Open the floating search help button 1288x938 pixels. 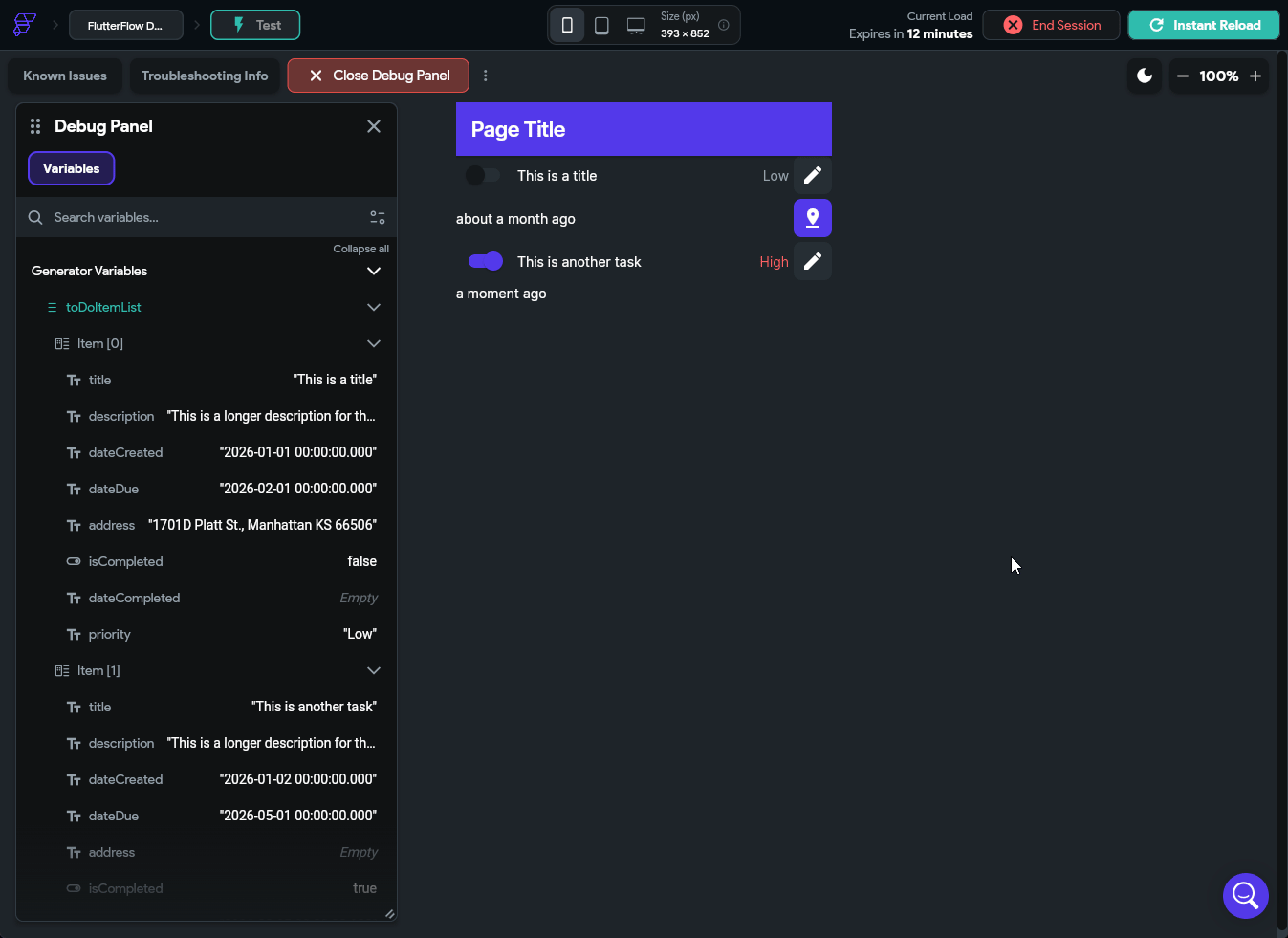(x=1246, y=896)
